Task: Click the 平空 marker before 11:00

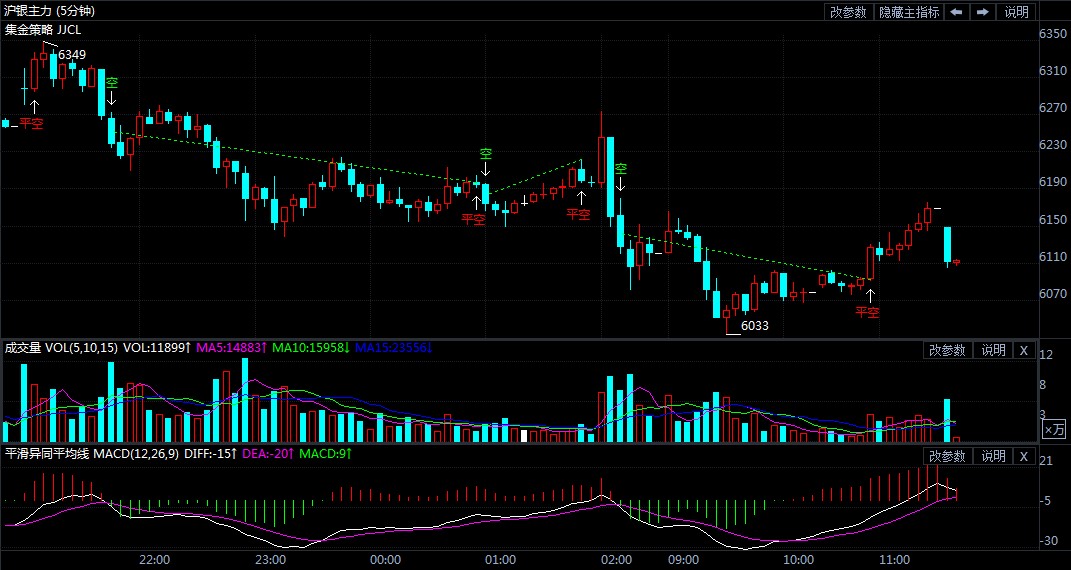Action: click(868, 304)
